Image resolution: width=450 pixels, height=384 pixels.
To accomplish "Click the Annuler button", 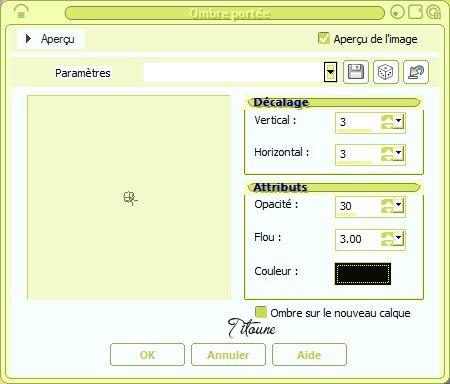I will coord(228,355).
